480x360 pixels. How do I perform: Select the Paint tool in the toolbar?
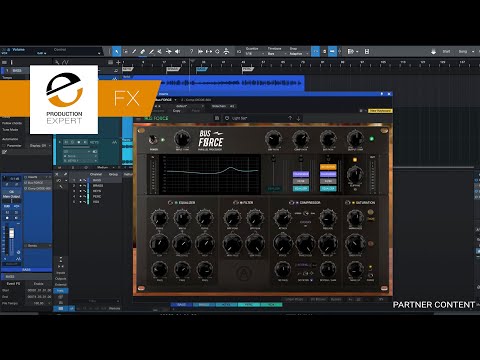click(151, 51)
